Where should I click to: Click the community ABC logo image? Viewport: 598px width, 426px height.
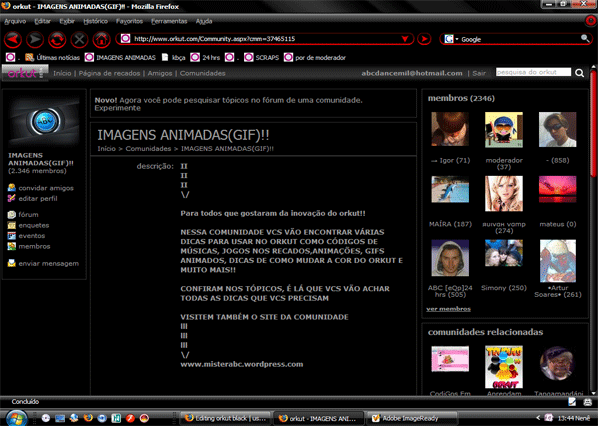tap(45, 121)
